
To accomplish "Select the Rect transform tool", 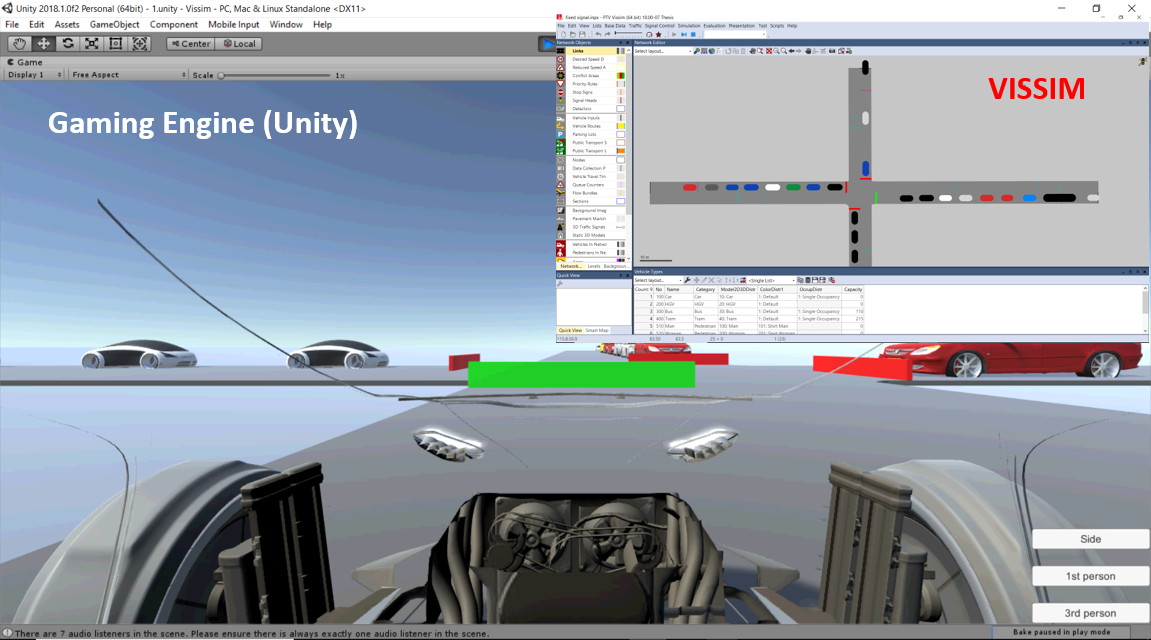I will [x=115, y=44].
